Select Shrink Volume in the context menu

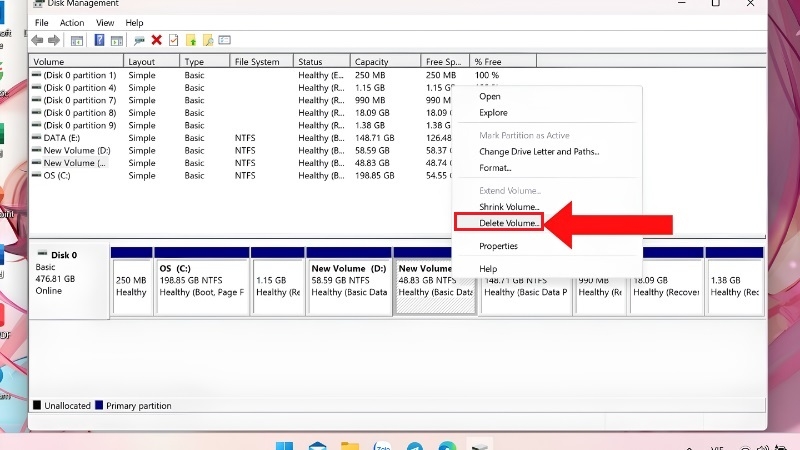(x=509, y=207)
